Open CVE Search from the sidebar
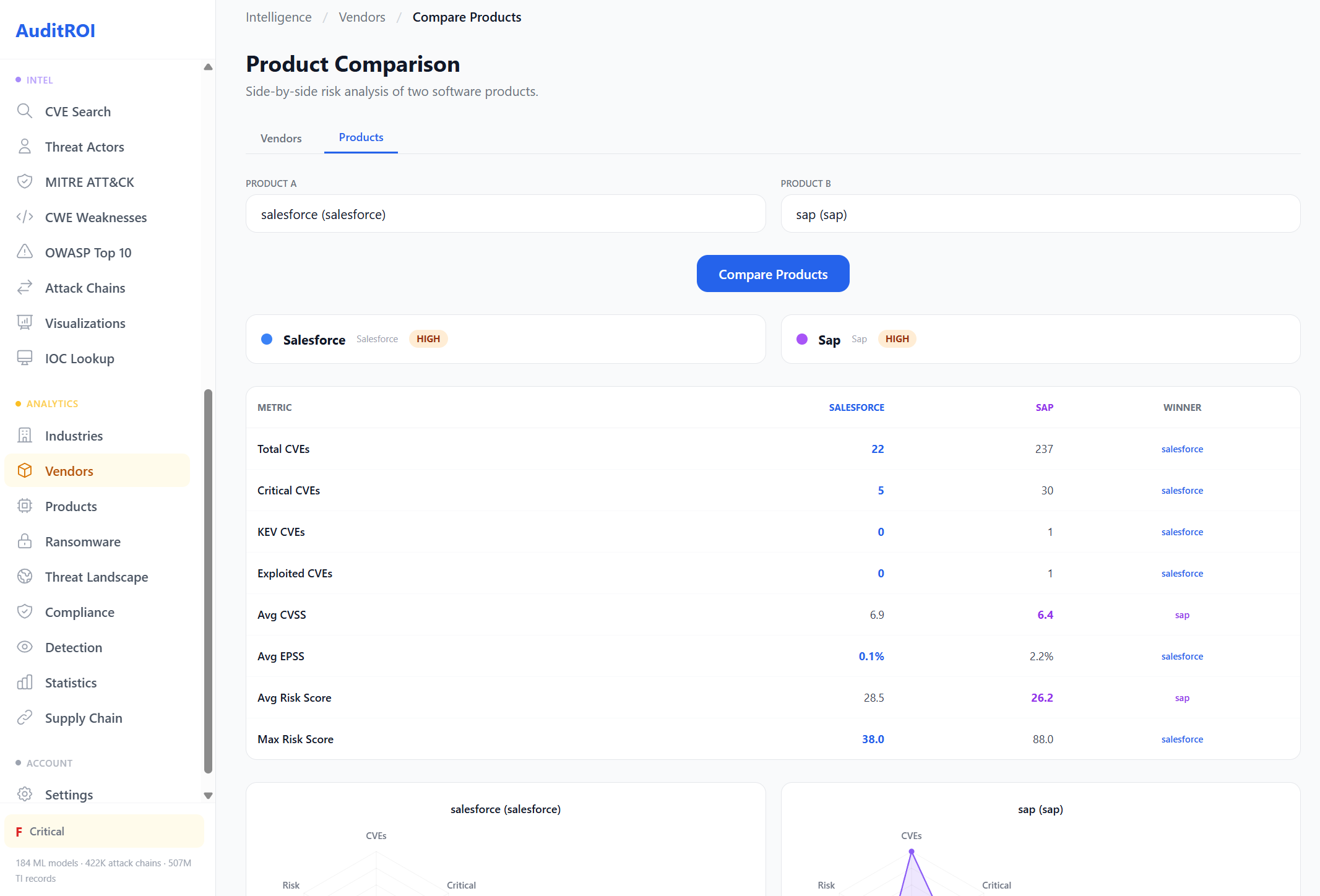 77,111
